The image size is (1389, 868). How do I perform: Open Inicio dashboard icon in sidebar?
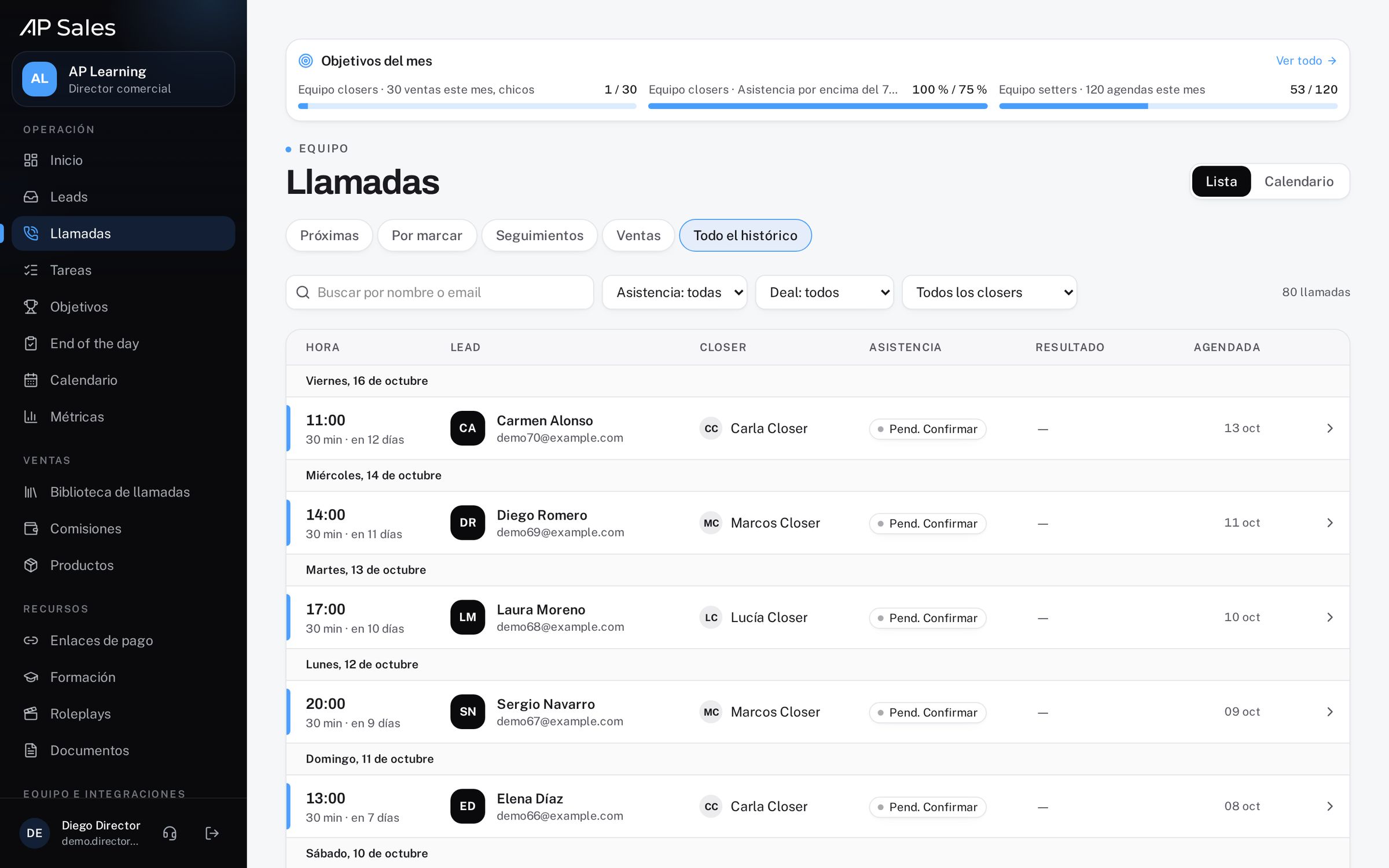pos(31,160)
